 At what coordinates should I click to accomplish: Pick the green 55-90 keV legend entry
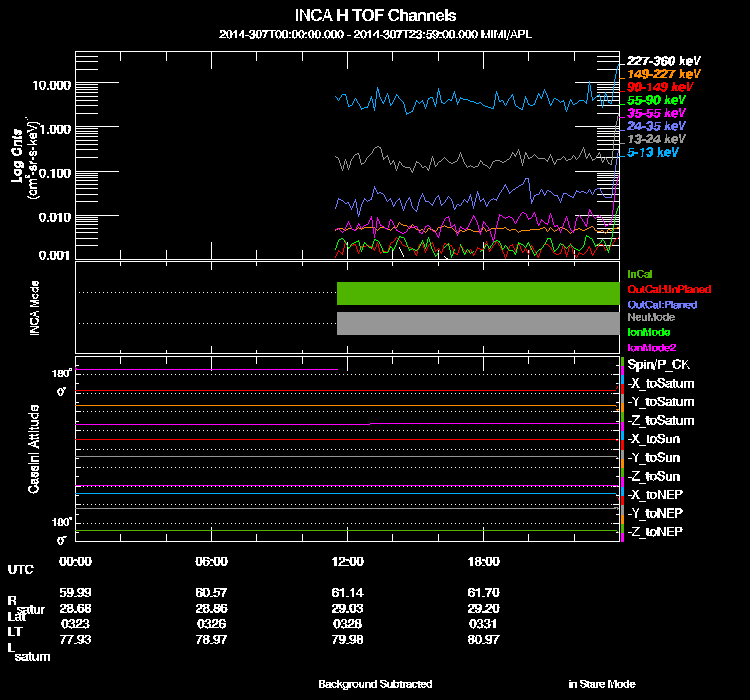pyautogui.click(x=657, y=101)
